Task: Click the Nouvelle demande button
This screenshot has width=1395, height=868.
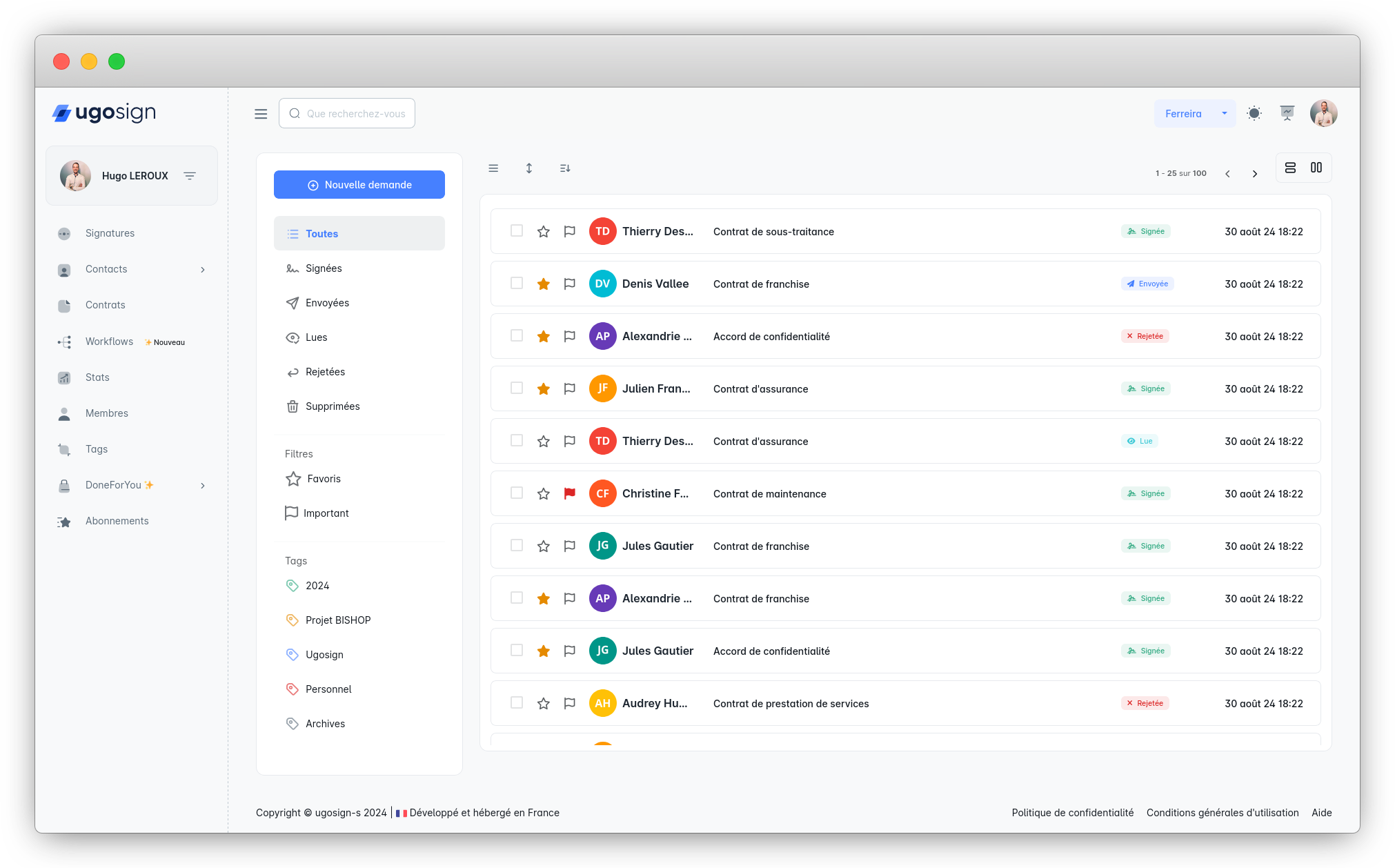Action: (x=359, y=185)
